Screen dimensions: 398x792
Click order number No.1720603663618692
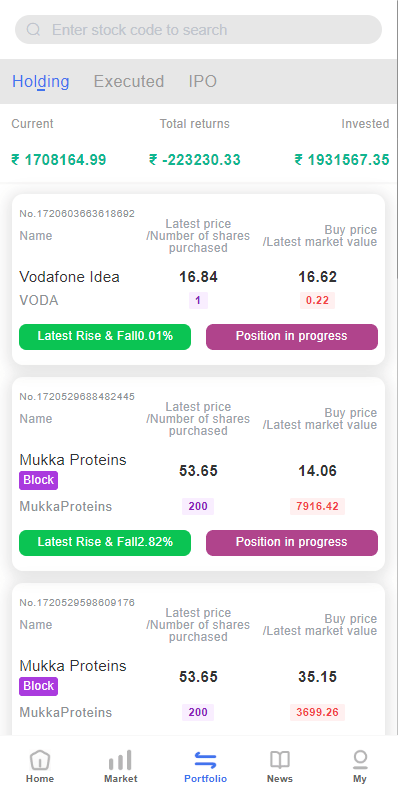(x=77, y=214)
